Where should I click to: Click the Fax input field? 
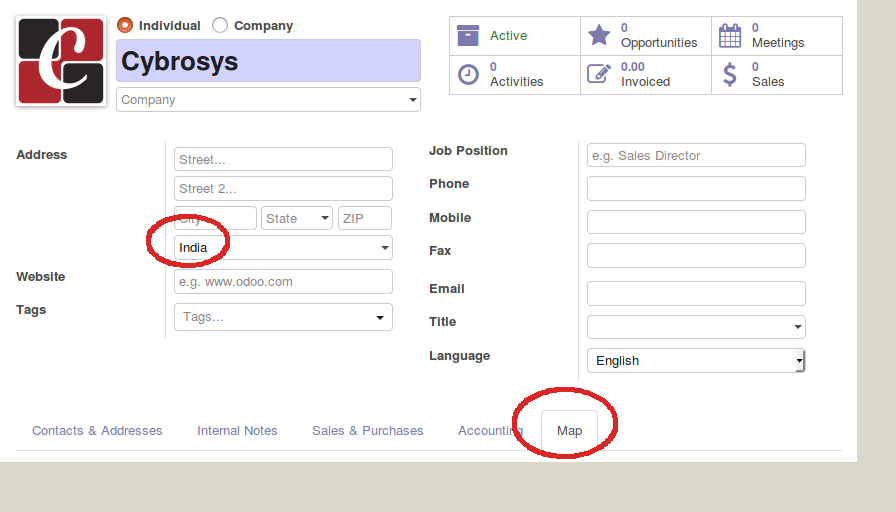tap(696, 255)
